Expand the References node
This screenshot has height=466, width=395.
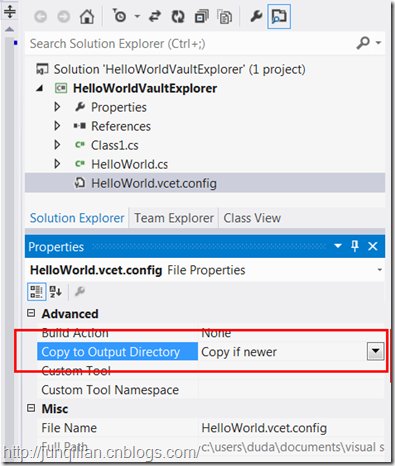57,126
